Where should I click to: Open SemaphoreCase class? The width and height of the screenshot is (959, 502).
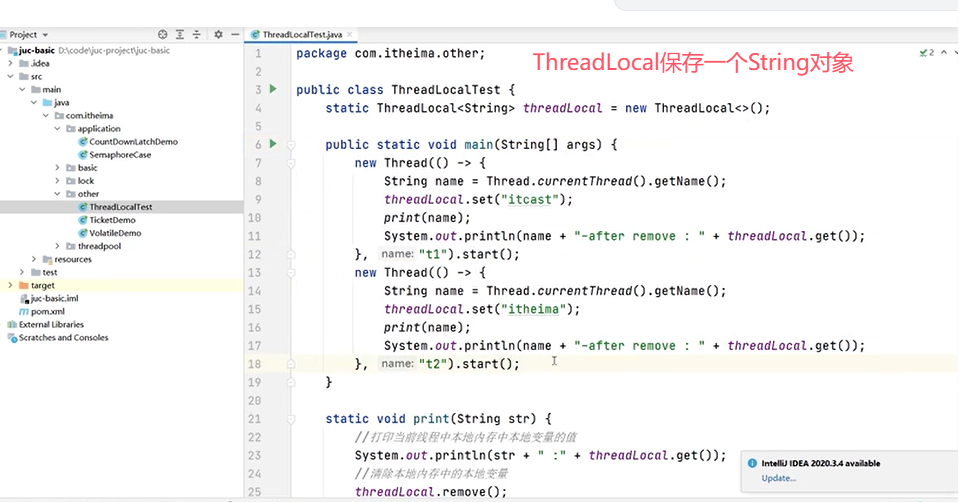coord(120,155)
